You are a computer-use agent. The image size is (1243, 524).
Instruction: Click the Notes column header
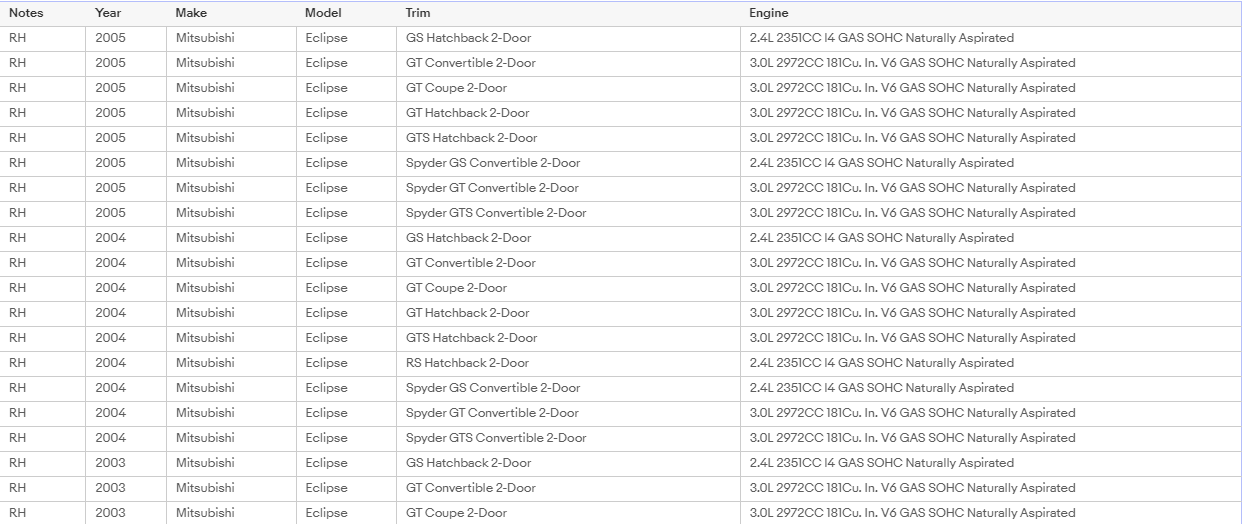coord(26,13)
